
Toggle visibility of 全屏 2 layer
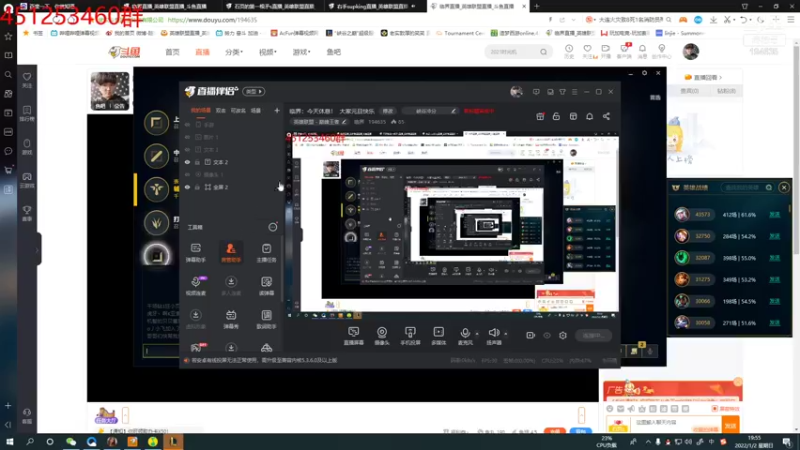click(x=187, y=187)
